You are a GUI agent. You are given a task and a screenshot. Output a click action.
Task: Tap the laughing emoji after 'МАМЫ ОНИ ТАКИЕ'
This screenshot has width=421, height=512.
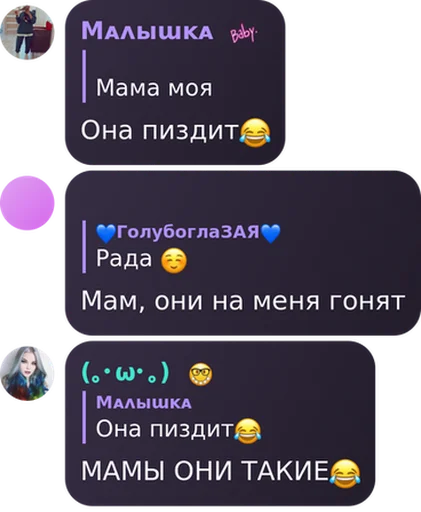click(x=345, y=473)
